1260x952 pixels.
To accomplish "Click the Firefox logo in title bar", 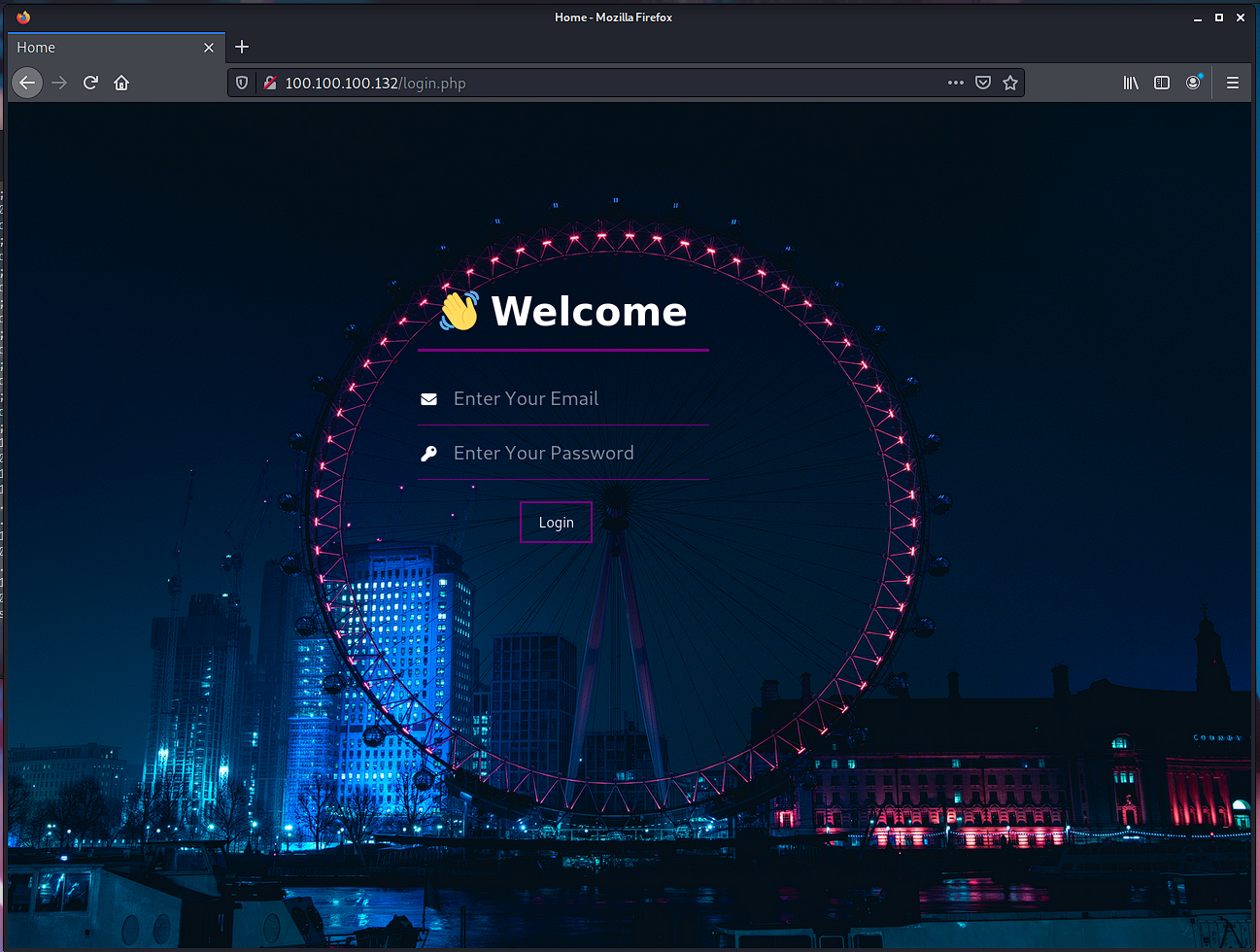I will tap(23, 17).
